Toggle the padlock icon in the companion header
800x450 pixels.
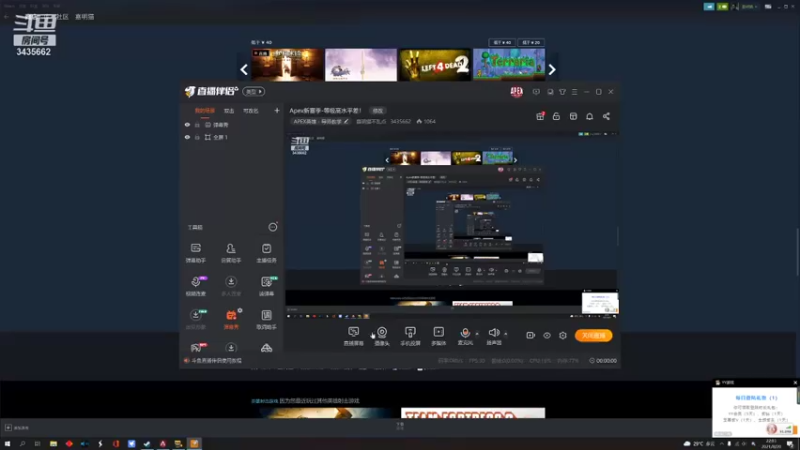point(556,116)
